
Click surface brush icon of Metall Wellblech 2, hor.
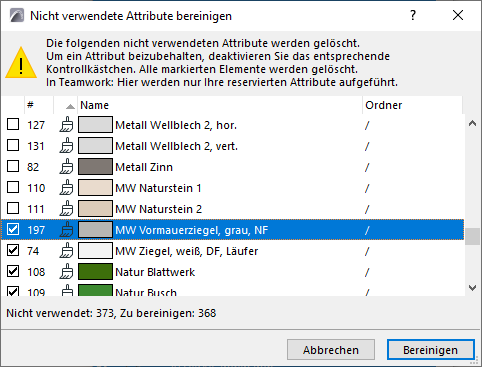coord(66,125)
